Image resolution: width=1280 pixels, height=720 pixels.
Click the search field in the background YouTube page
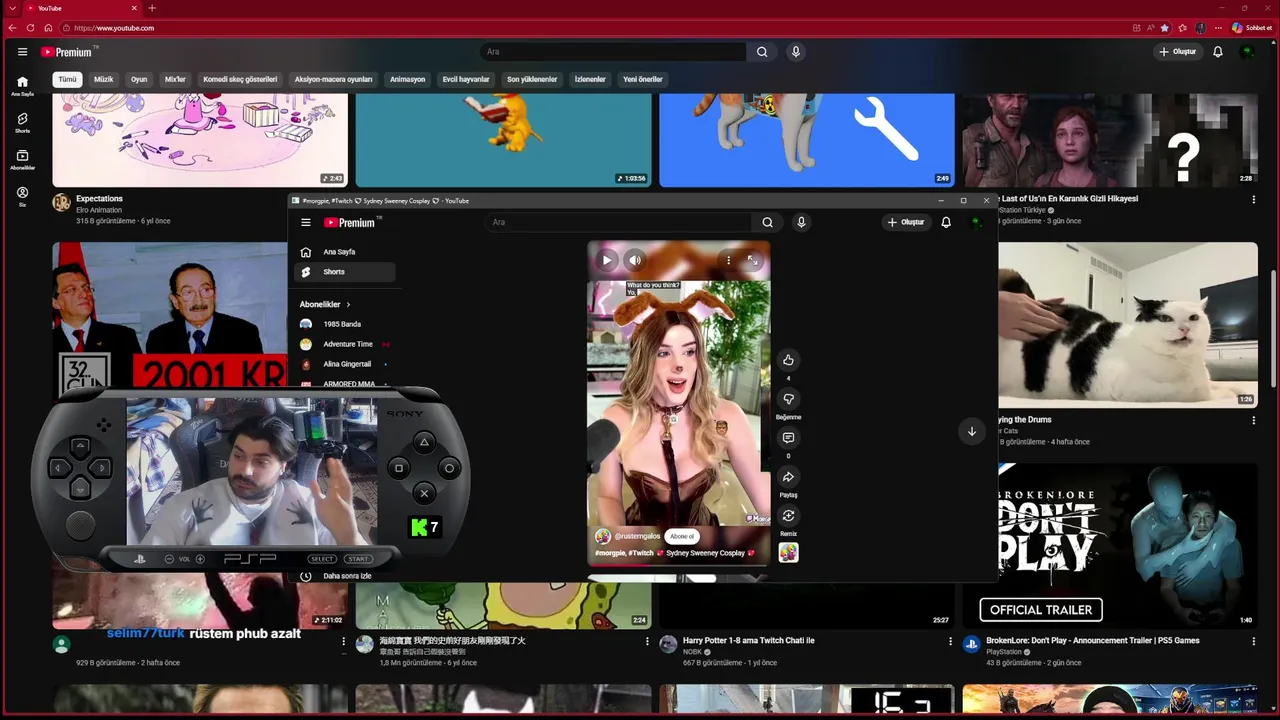click(x=612, y=52)
